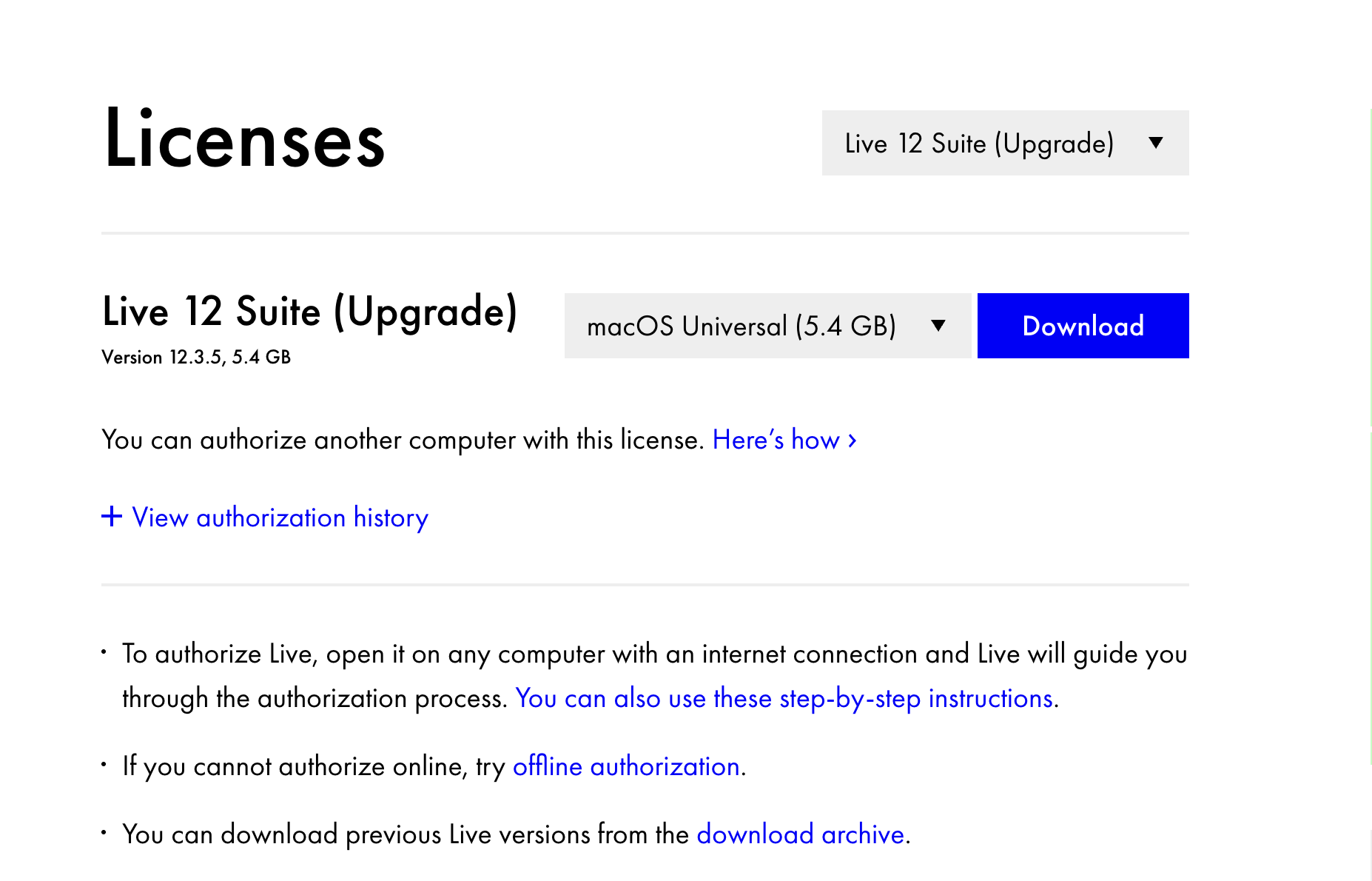Viewport: 1372px width, 881px height.
Task: Click the chevron after Here's how
Action: pyautogui.click(x=852, y=440)
